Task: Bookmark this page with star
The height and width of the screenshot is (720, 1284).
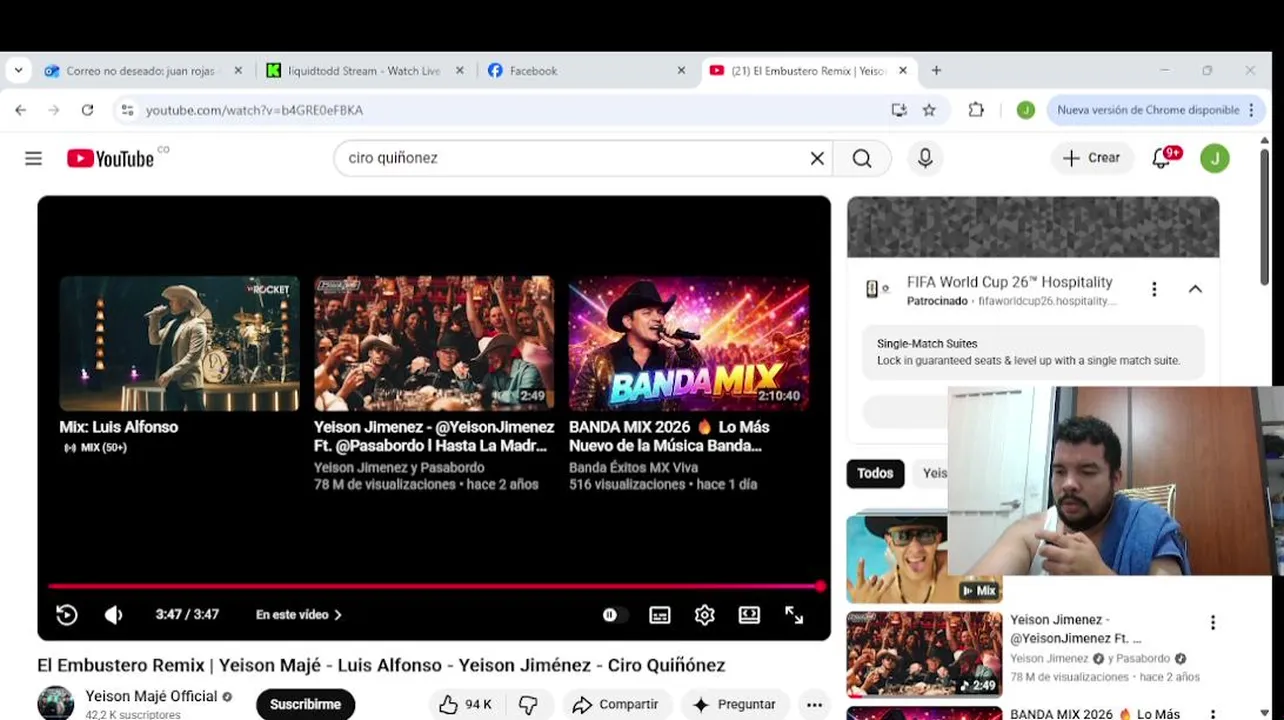Action: click(x=929, y=110)
